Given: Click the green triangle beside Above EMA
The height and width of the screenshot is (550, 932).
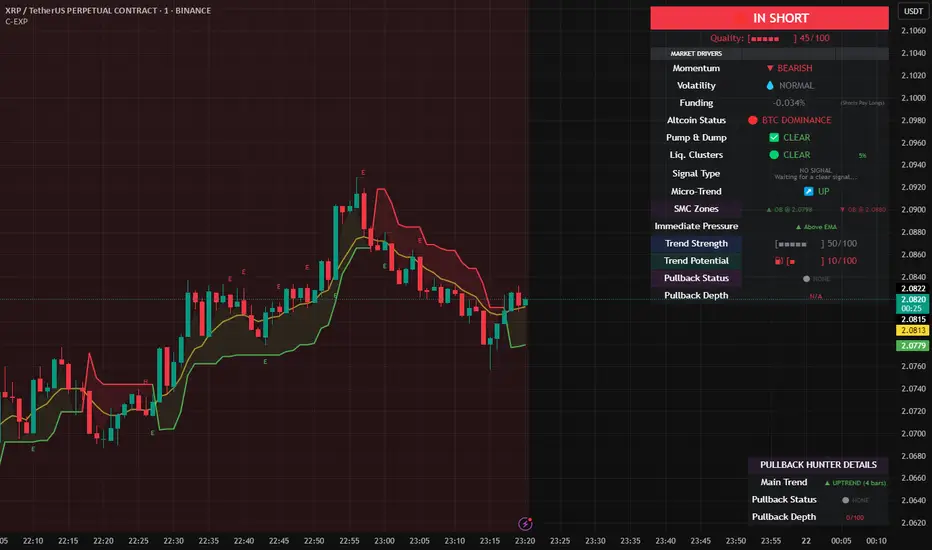Looking at the screenshot, I should [x=798, y=227].
